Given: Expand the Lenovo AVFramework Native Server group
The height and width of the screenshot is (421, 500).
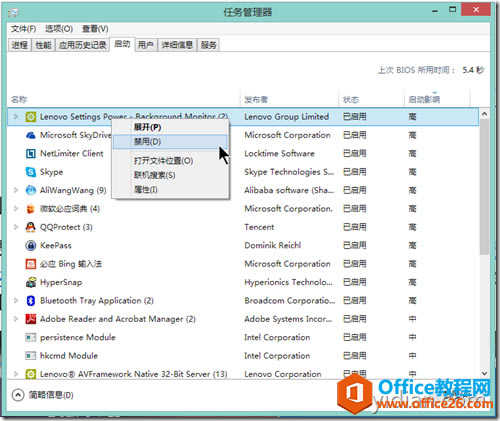Looking at the screenshot, I should [16, 374].
